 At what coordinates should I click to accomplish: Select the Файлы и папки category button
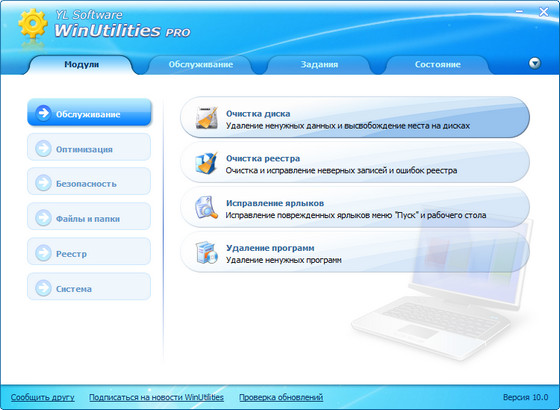tap(89, 216)
